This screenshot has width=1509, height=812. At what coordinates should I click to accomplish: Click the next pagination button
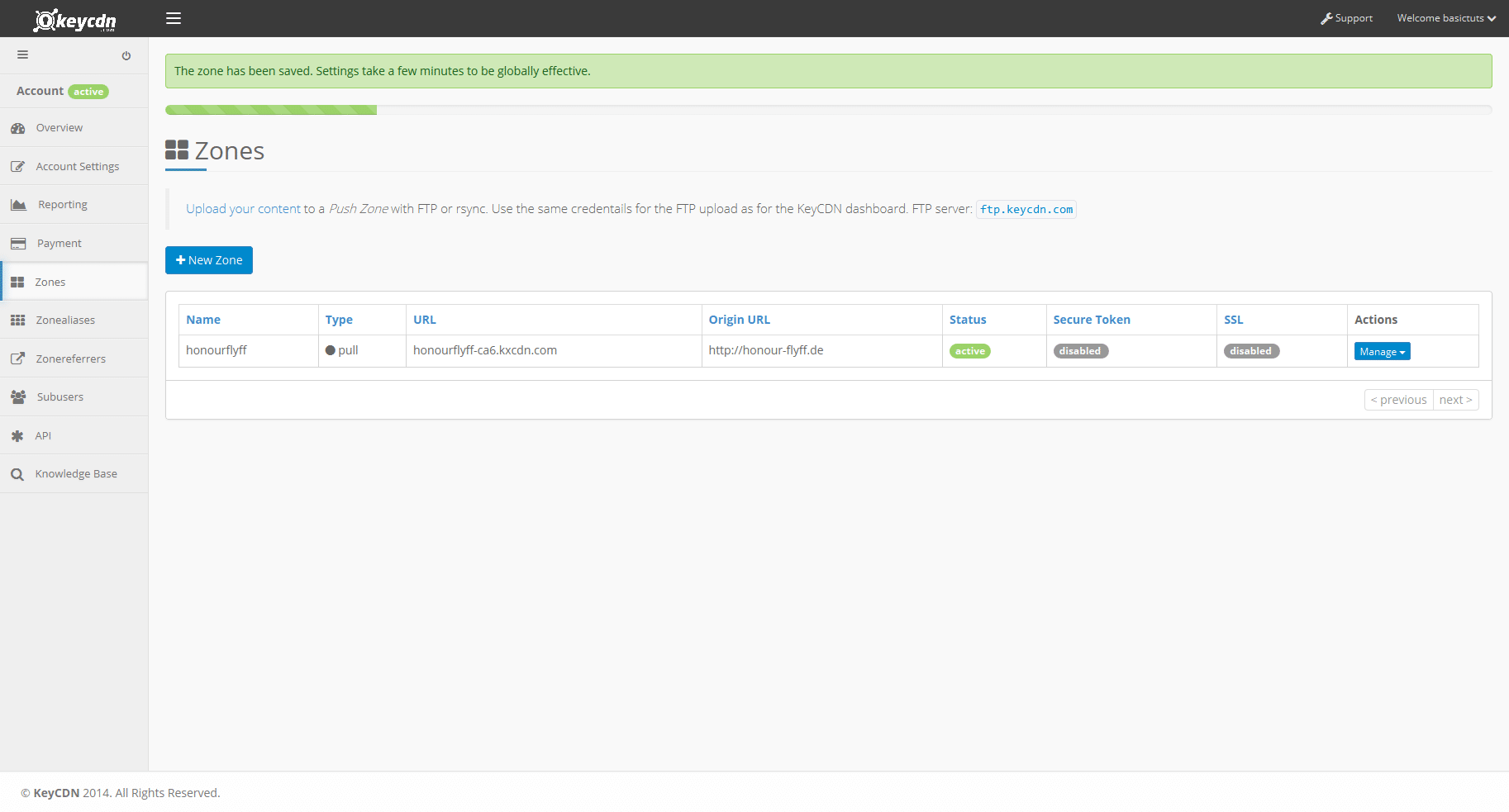(1455, 400)
